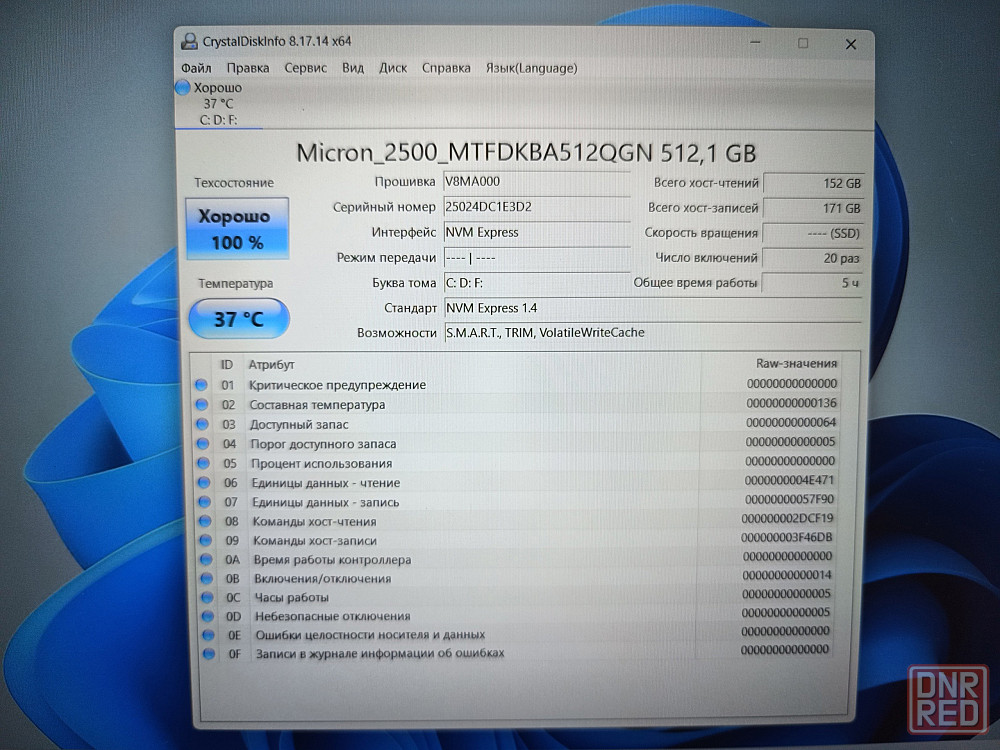The height and width of the screenshot is (750, 1000).
Task: Select the Включения/отключения attribute row
Action: (x=517, y=578)
